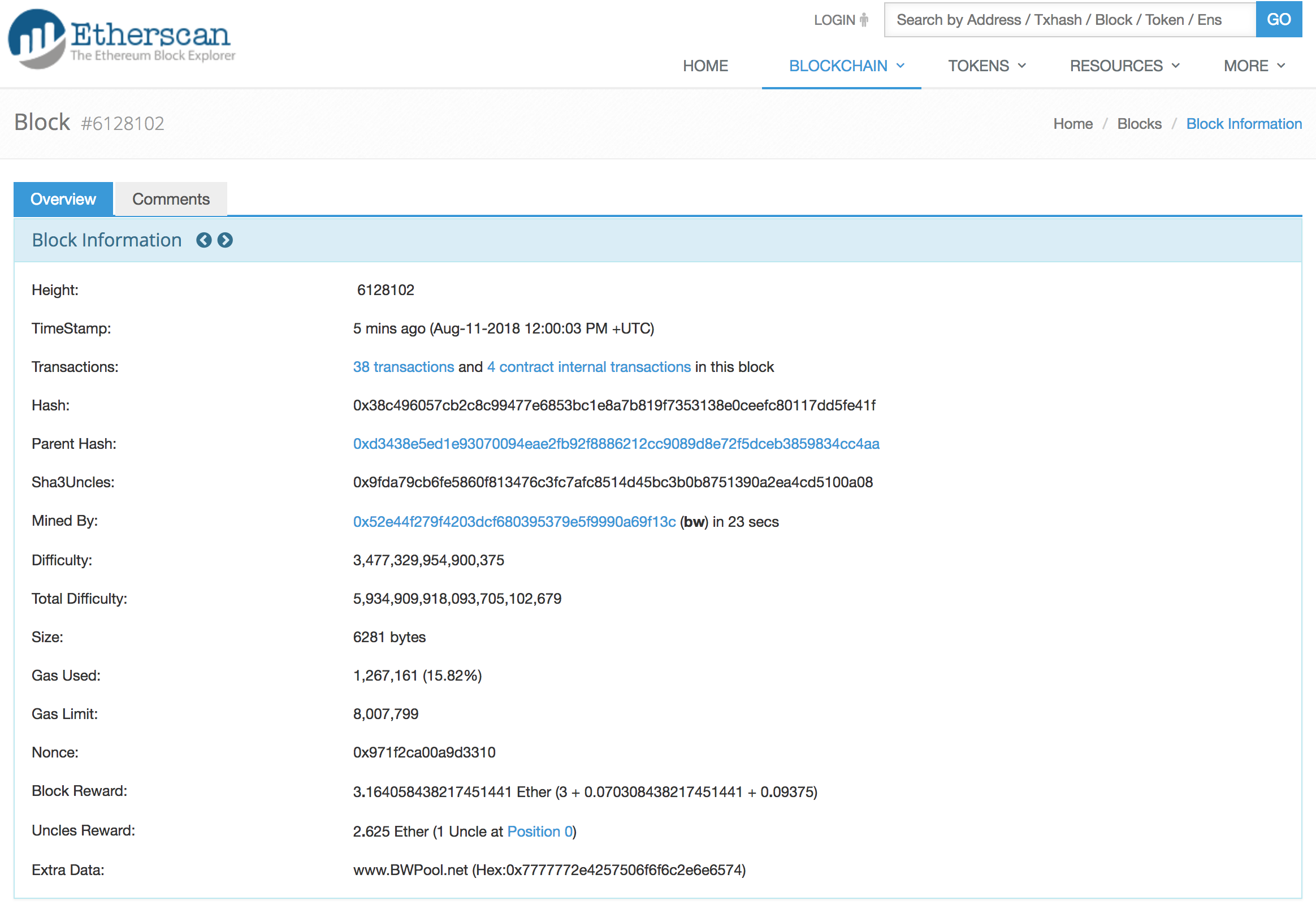Expand the Tokens dropdown menu

coord(986,66)
